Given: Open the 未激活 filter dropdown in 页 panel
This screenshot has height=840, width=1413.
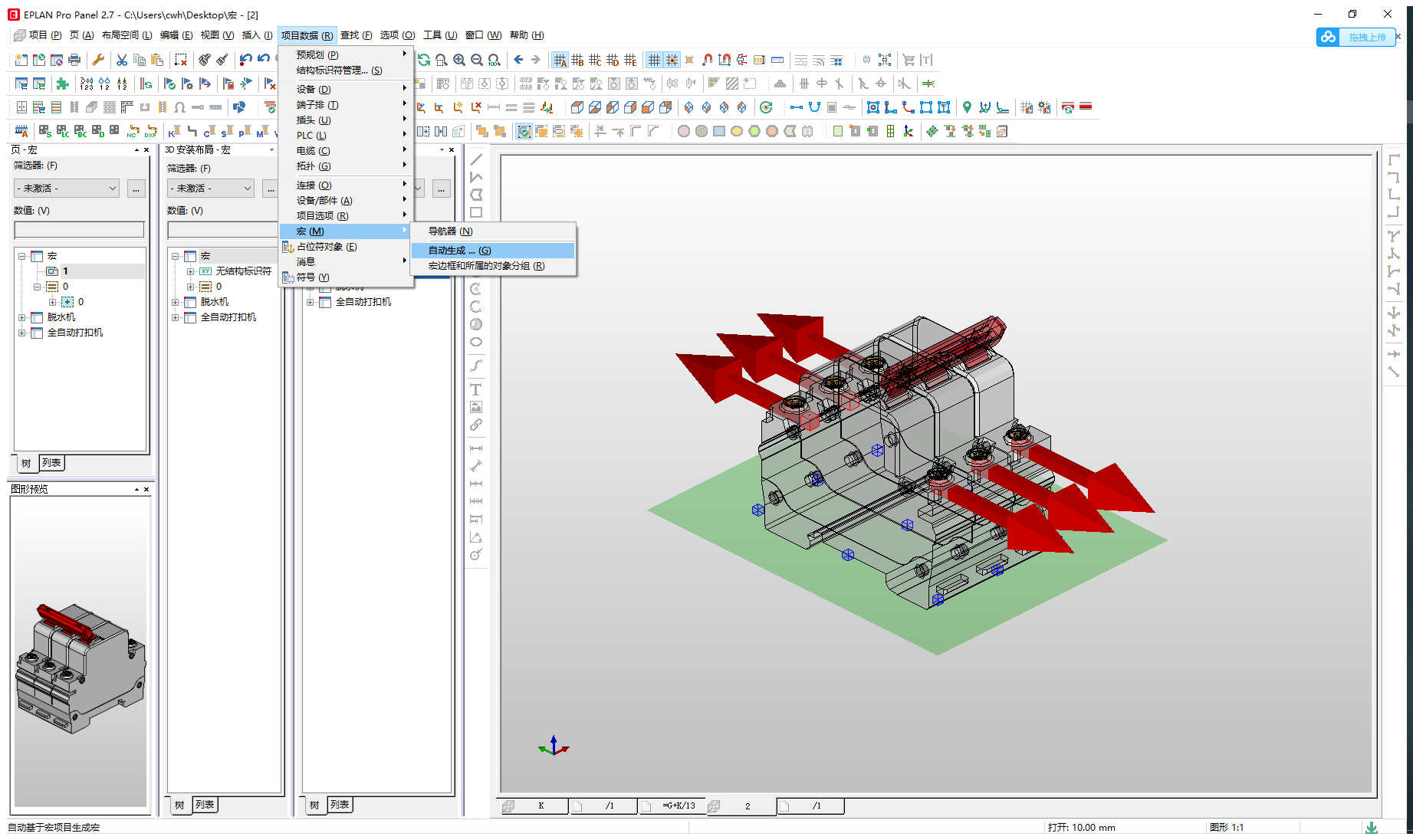Looking at the screenshot, I should [x=67, y=188].
